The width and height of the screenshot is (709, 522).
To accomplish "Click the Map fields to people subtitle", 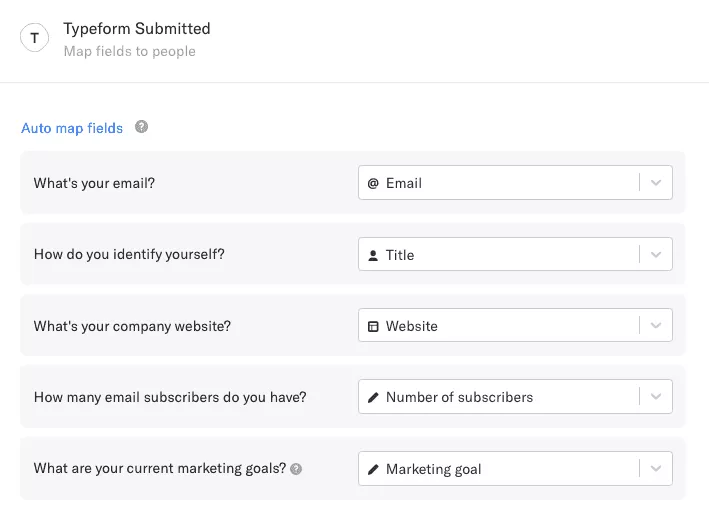I will click(130, 52).
